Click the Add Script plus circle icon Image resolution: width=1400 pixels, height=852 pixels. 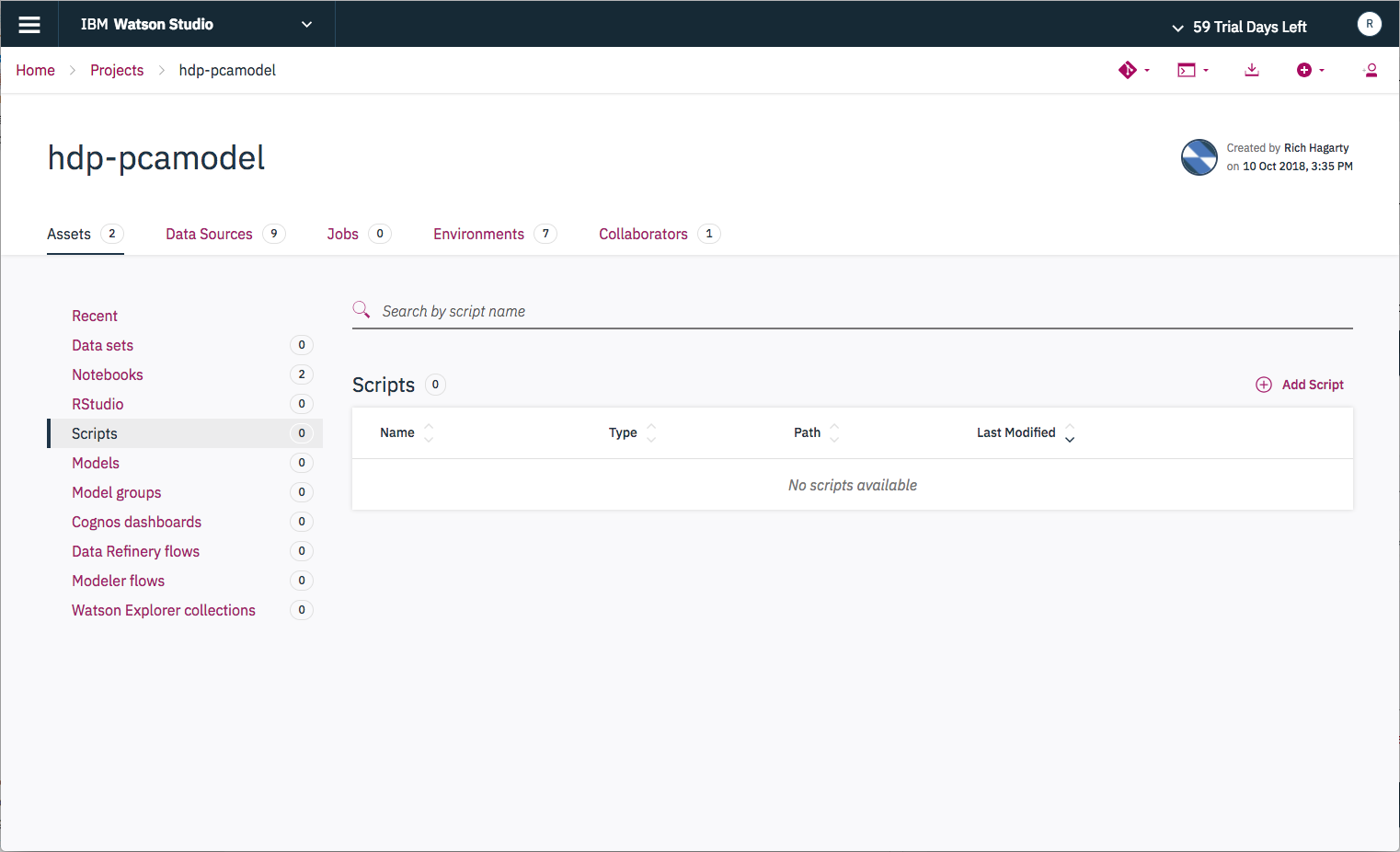1264,385
